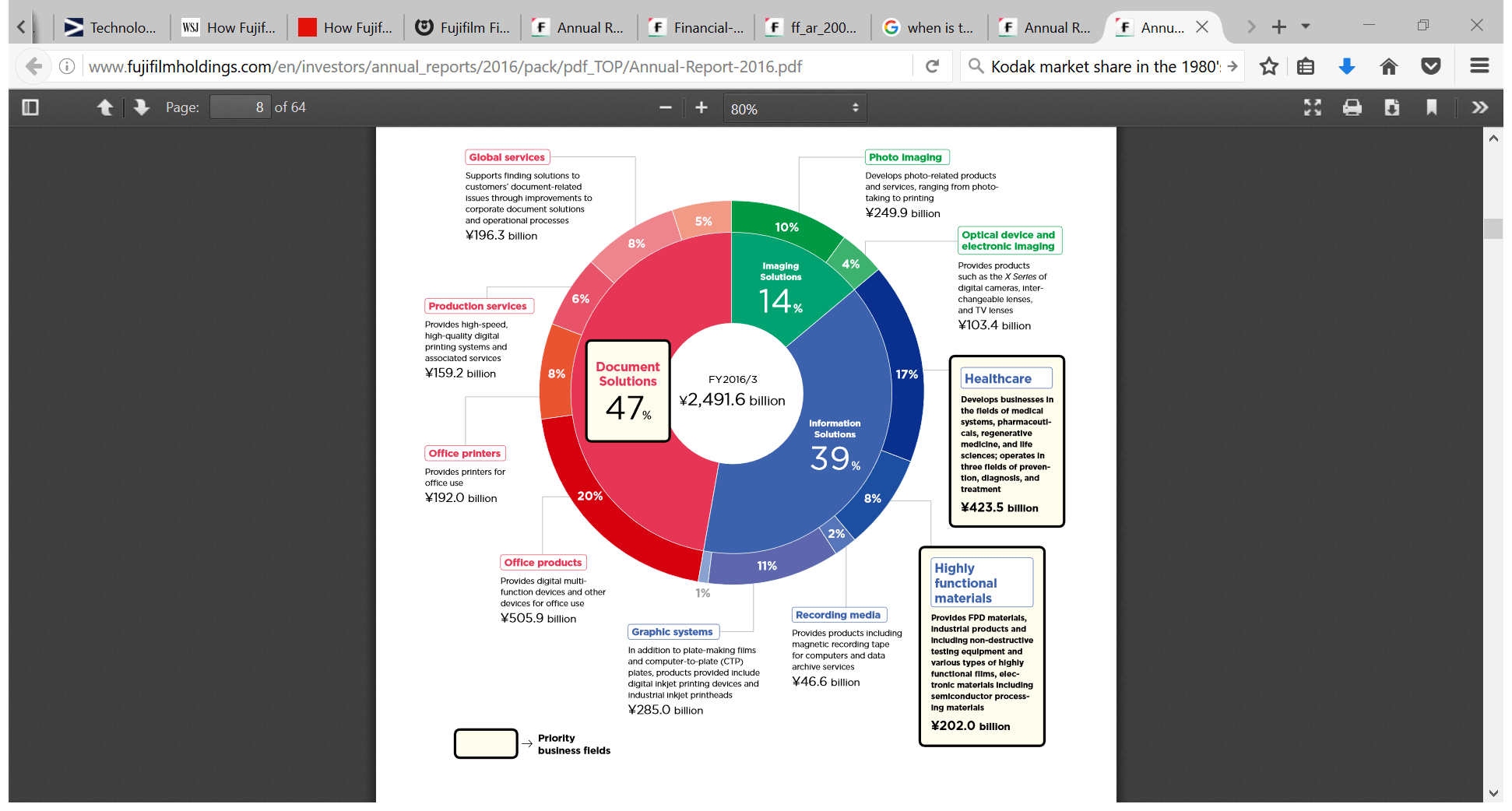Go back to previous page
The image size is (1512, 811).
[33, 66]
